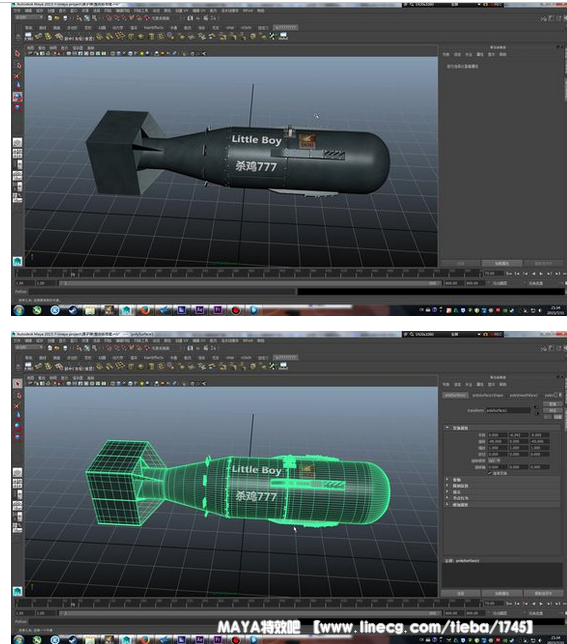Viewport: 567px width, 644px height.
Task: Open menu set dropdown in upper status line
Action: click(29, 18)
